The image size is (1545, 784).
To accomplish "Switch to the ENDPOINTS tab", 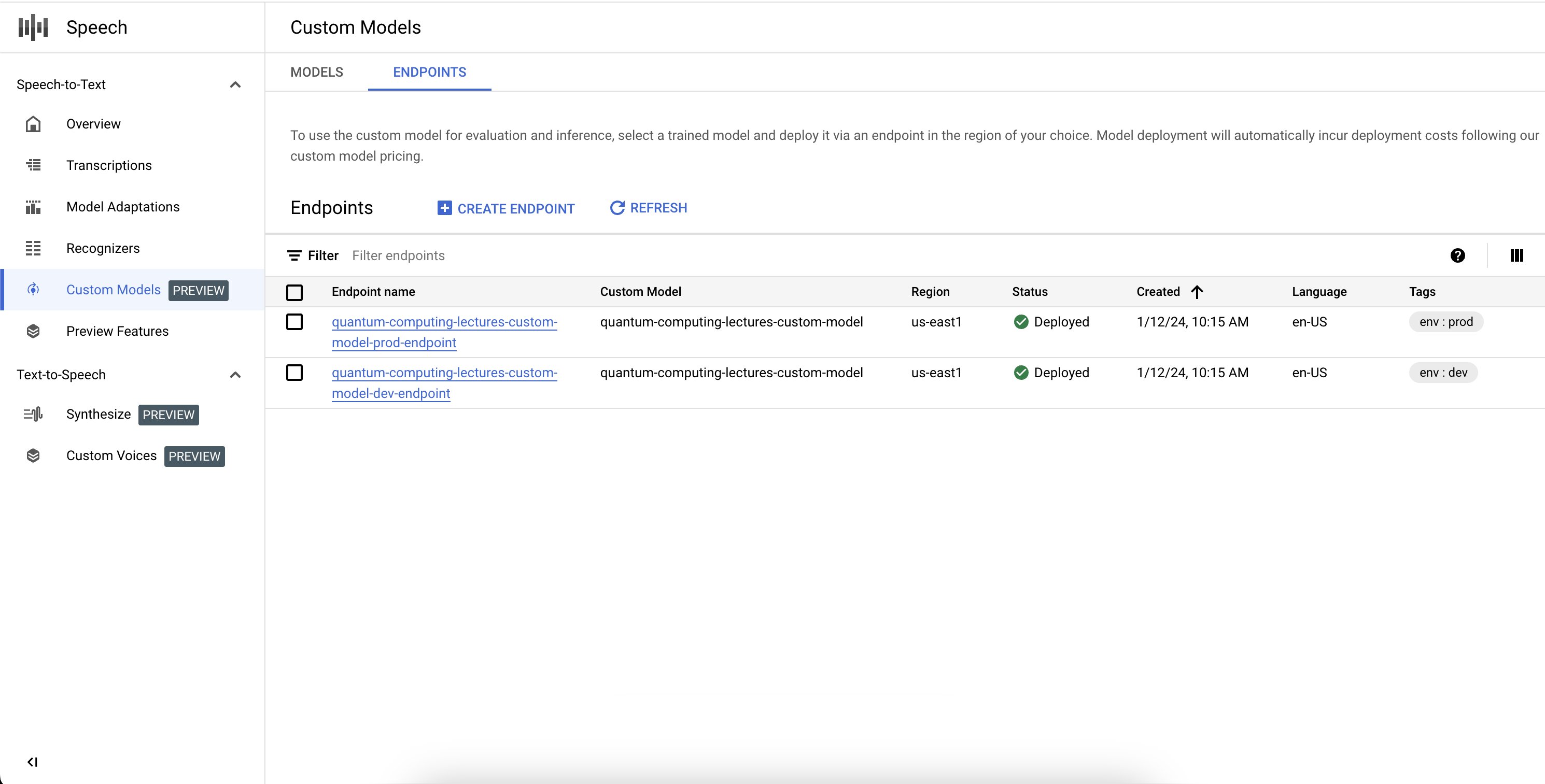I will [x=429, y=72].
